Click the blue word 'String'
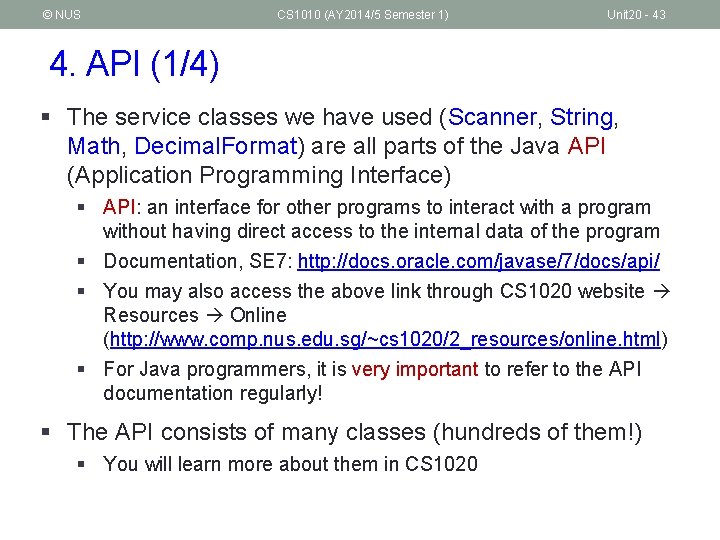Image resolution: width=720 pixels, height=540 pixels. [x=582, y=117]
